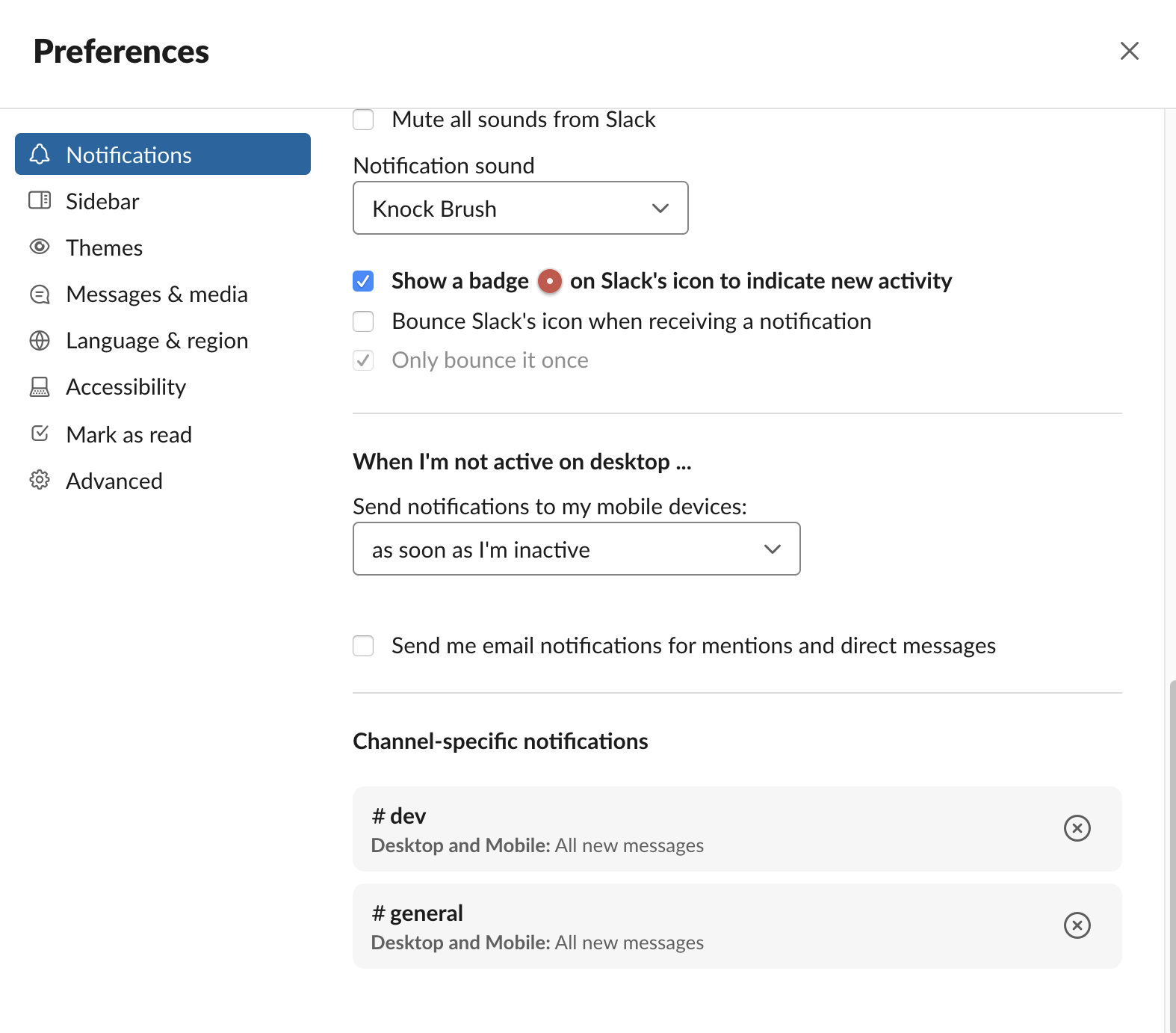The height and width of the screenshot is (1033, 1176).
Task: Enable Bounce Slack's icon when receiving notification
Action: pyautogui.click(x=363, y=321)
